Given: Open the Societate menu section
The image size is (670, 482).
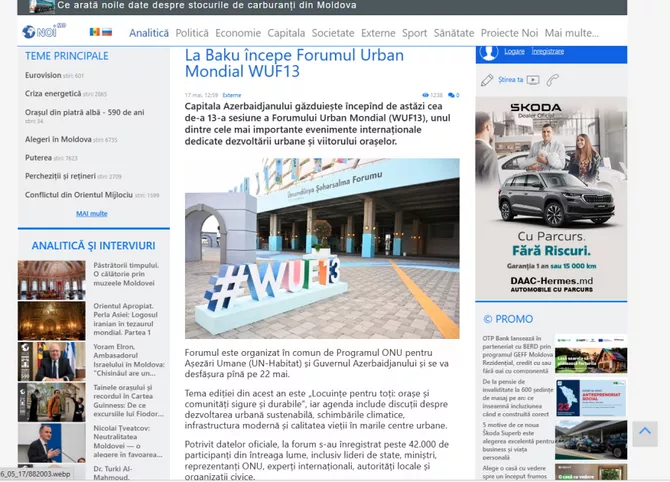Looking at the screenshot, I should point(333,33).
